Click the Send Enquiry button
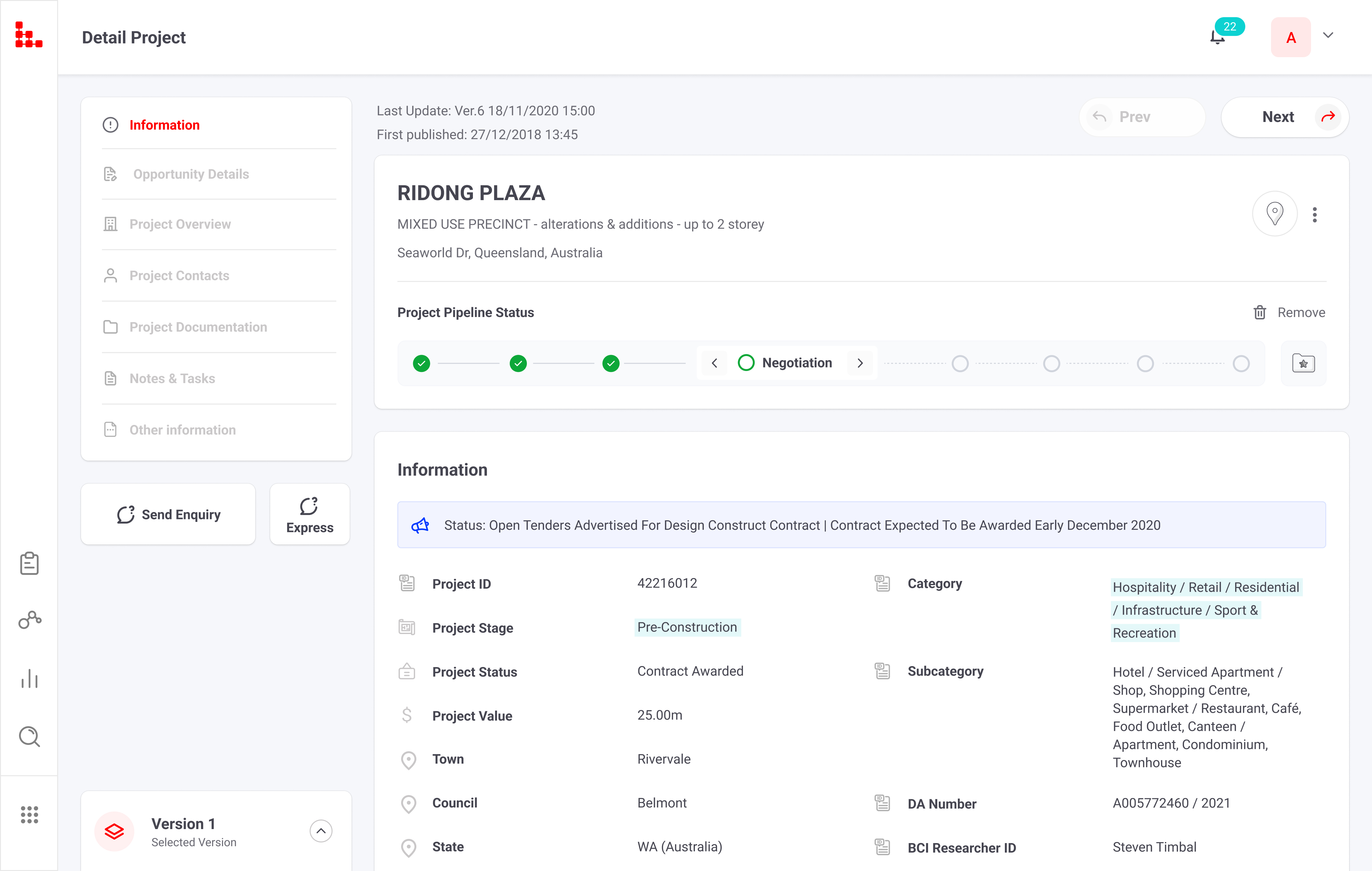Screen dimensions: 1372x871 [168, 514]
